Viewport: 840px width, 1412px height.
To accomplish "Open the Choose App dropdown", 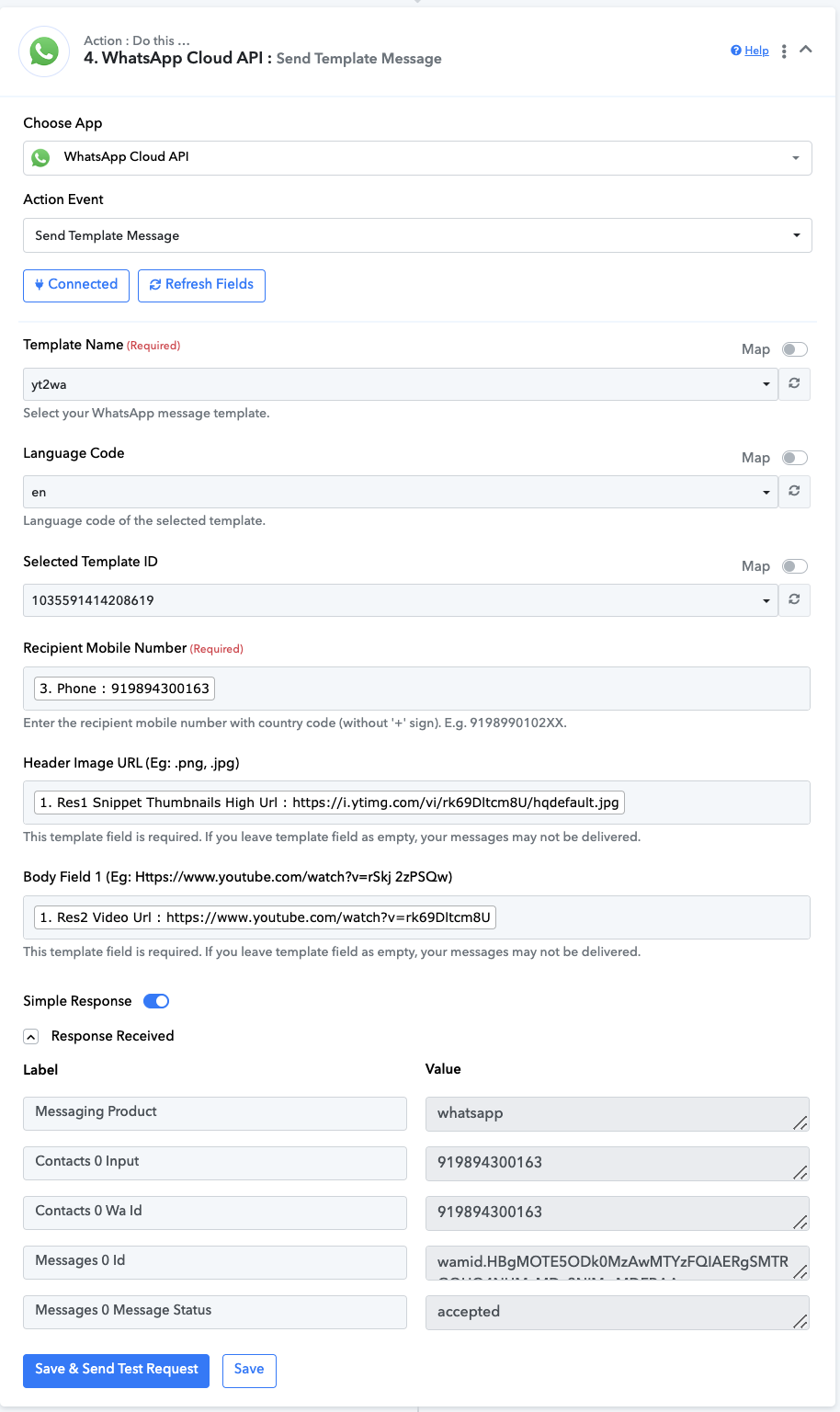I will pyautogui.click(x=417, y=157).
